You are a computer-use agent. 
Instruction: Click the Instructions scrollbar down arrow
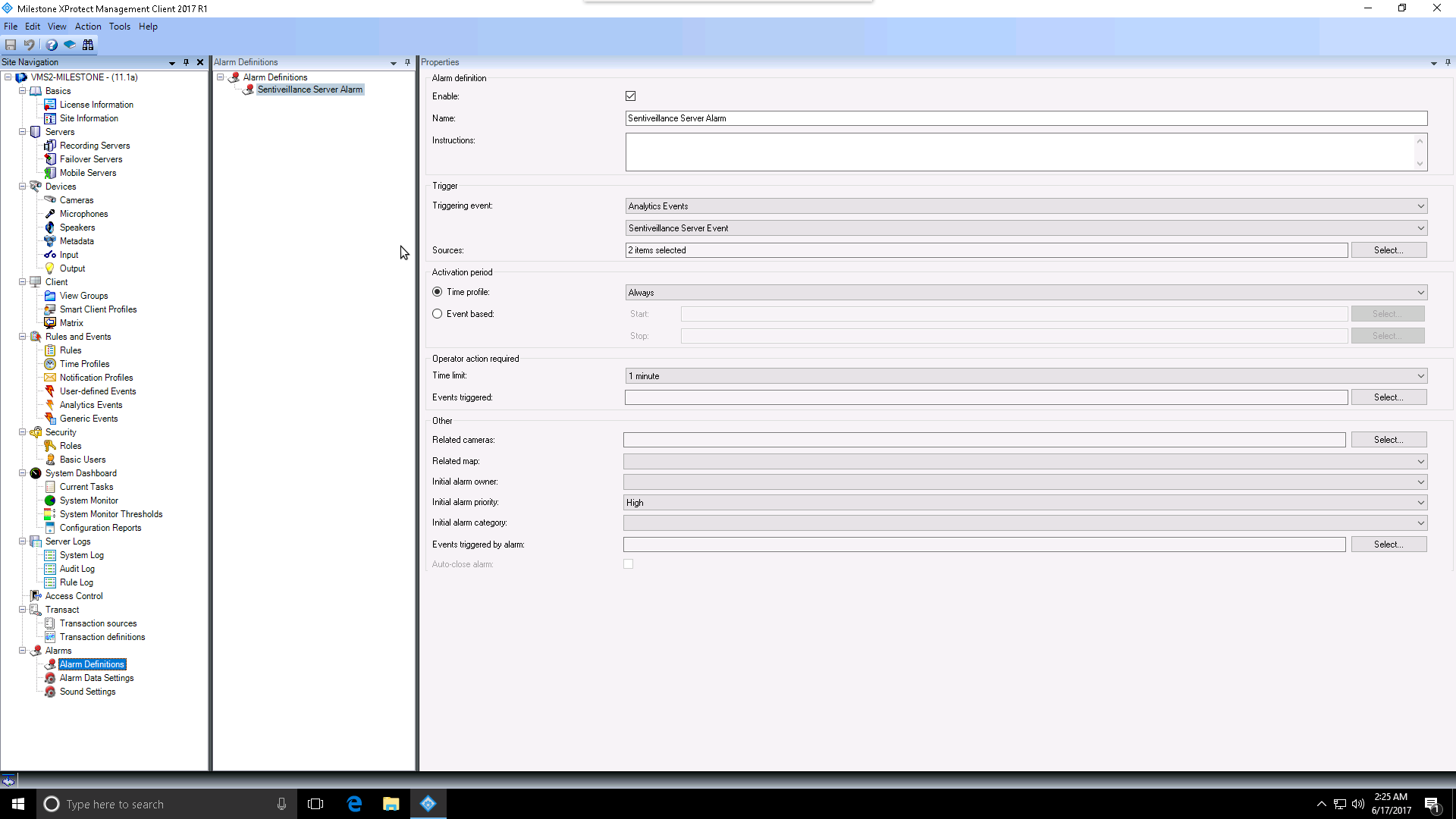[x=1420, y=164]
